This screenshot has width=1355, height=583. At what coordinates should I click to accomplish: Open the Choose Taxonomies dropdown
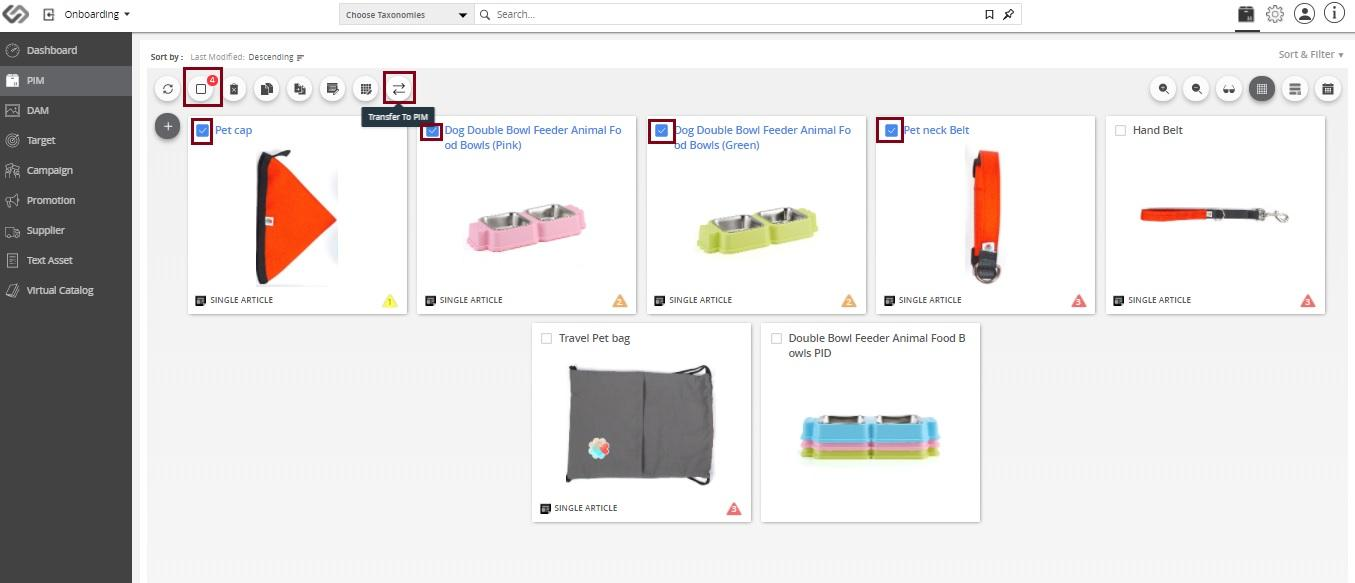(406, 15)
